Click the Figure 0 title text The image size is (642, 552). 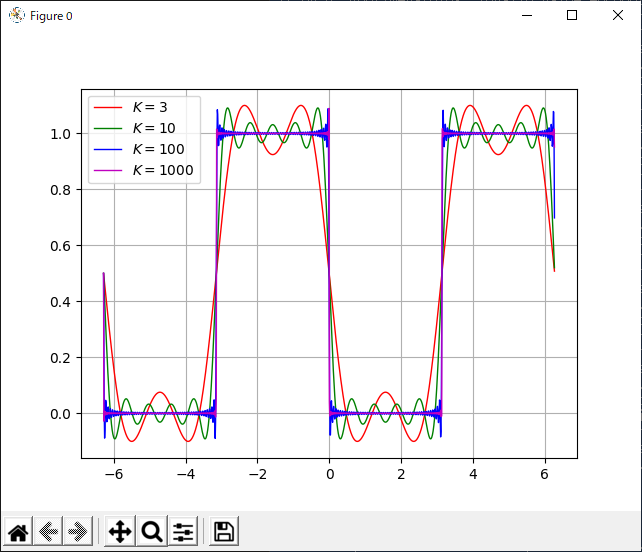51,16
